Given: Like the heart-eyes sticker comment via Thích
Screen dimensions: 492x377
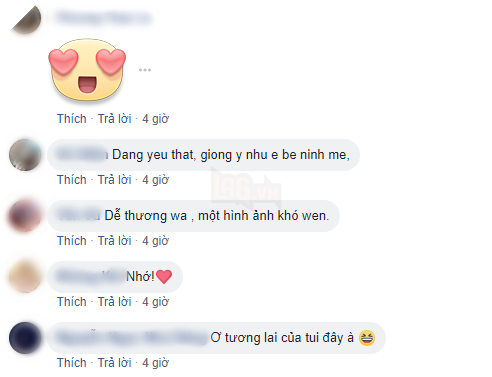Looking at the screenshot, I should click(x=72, y=119).
